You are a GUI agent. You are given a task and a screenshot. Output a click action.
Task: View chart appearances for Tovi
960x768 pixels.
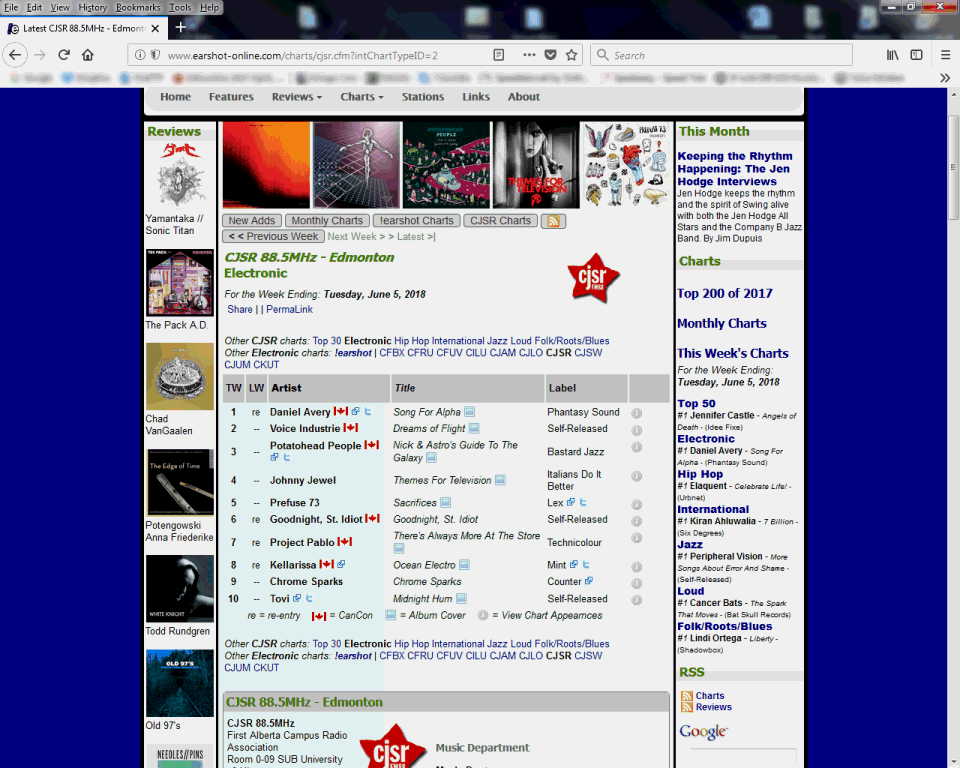tap(637, 600)
